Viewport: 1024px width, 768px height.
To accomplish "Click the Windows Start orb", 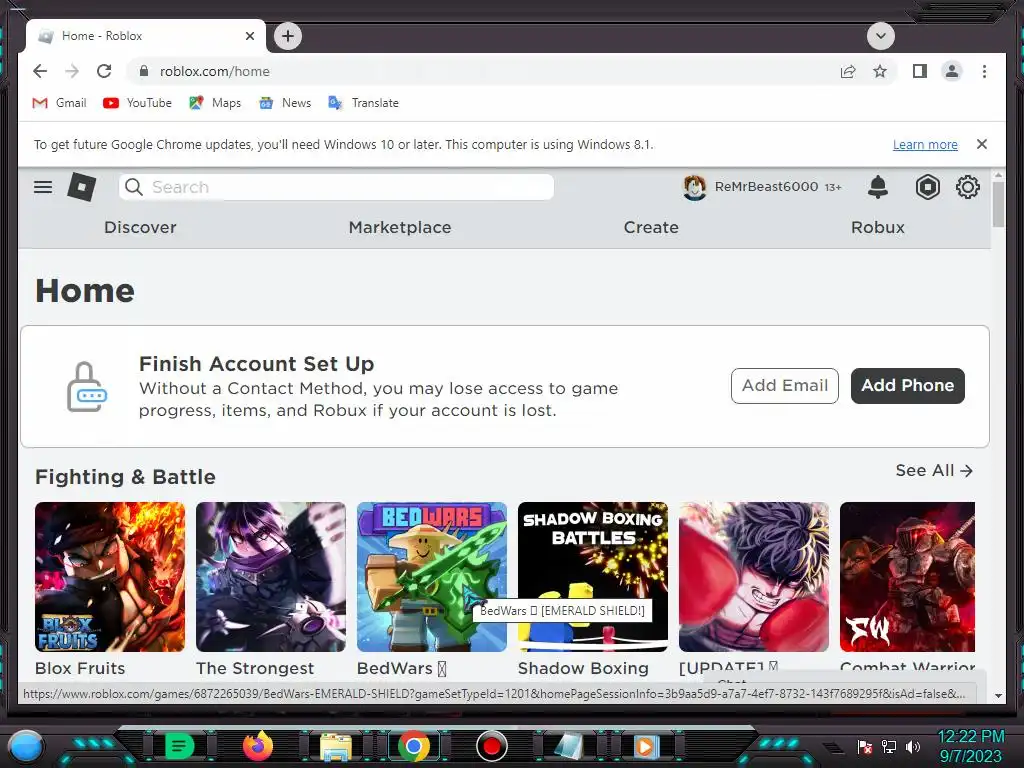I will pos(26,746).
